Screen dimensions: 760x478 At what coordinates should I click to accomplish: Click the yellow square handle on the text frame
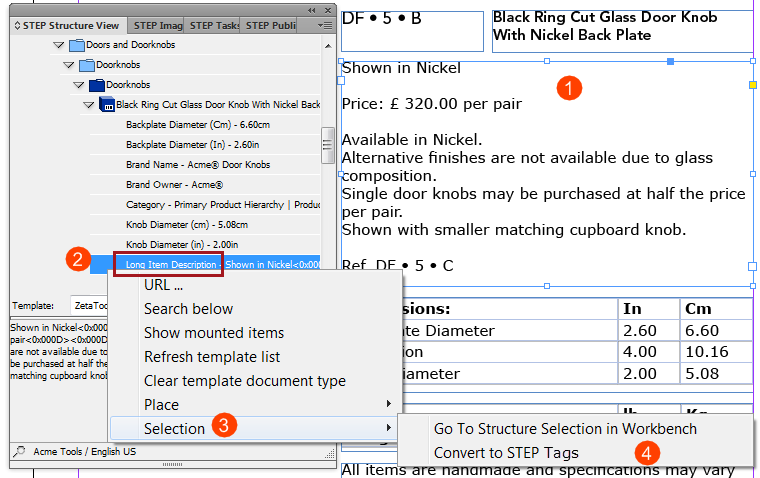tap(752, 85)
